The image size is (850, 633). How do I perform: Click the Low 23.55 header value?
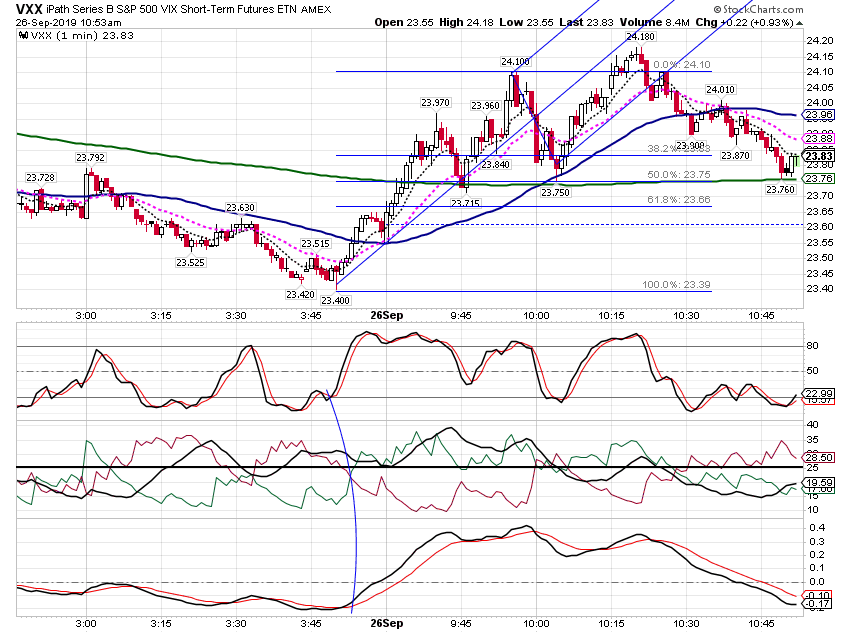point(526,22)
